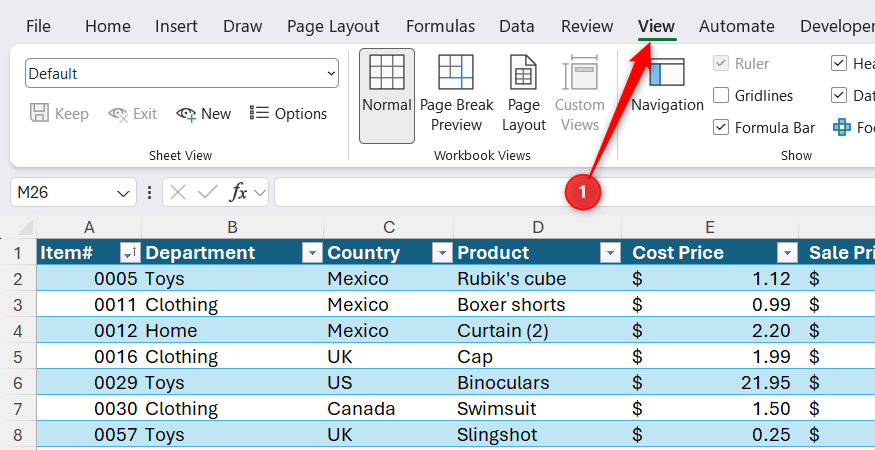Open the Country filter dropdown
The width and height of the screenshot is (875, 450).
[x=442, y=253]
